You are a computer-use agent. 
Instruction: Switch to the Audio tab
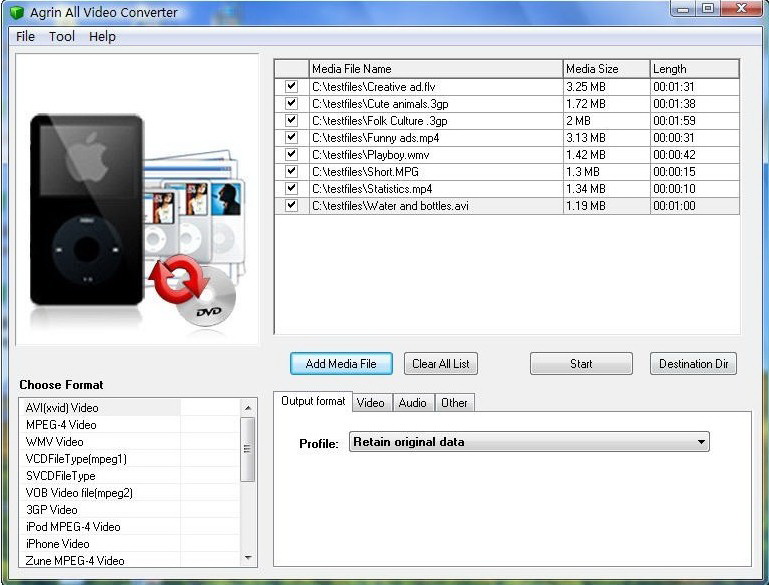tap(412, 403)
